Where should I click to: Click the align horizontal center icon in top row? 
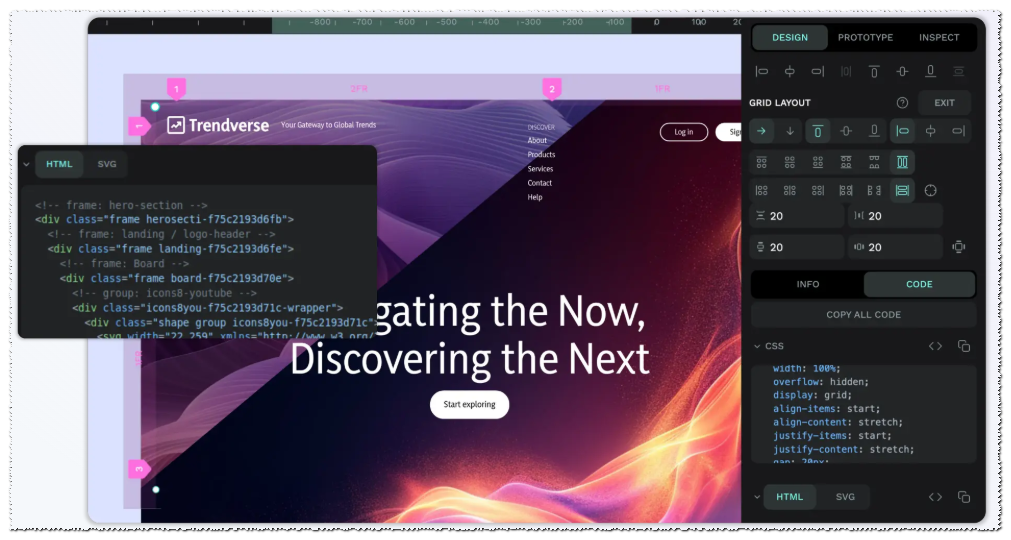point(789,72)
